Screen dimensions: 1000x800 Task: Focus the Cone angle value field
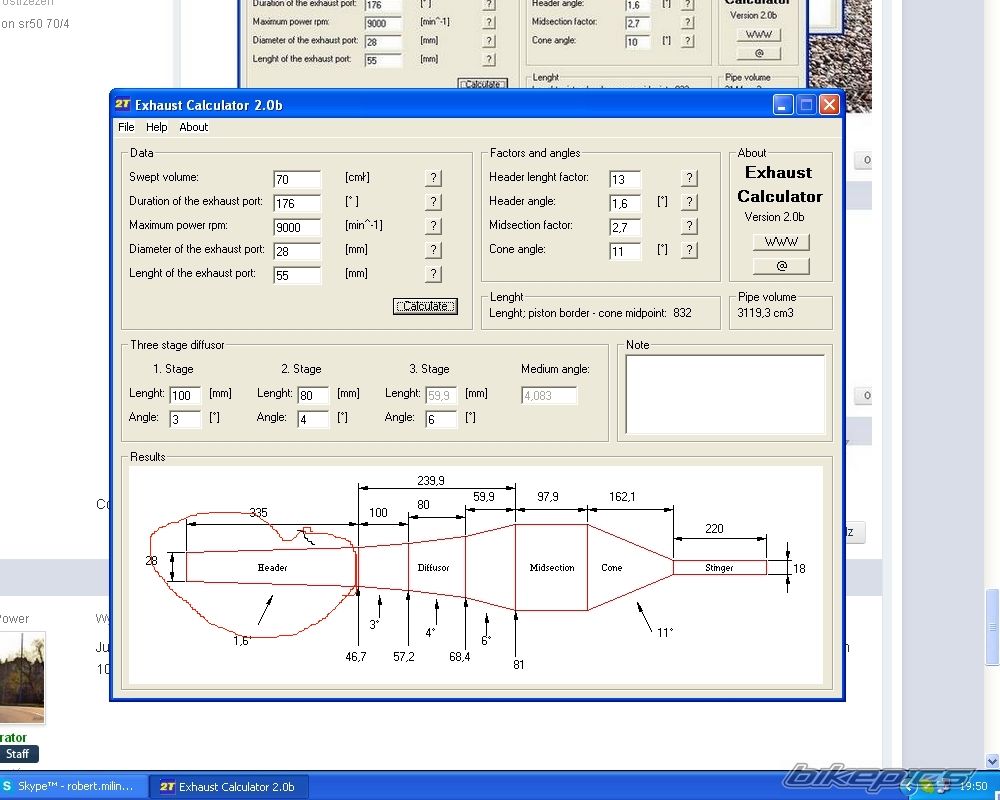625,251
